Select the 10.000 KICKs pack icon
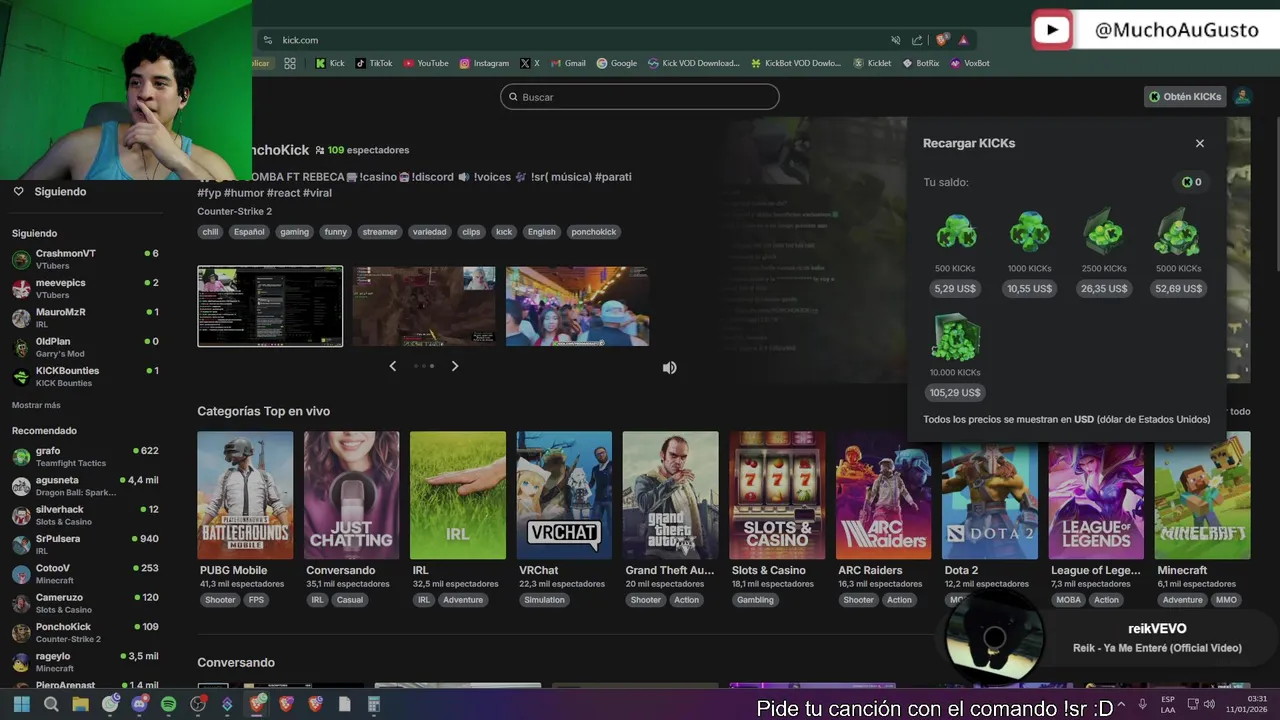 click(x=955, y=338)
